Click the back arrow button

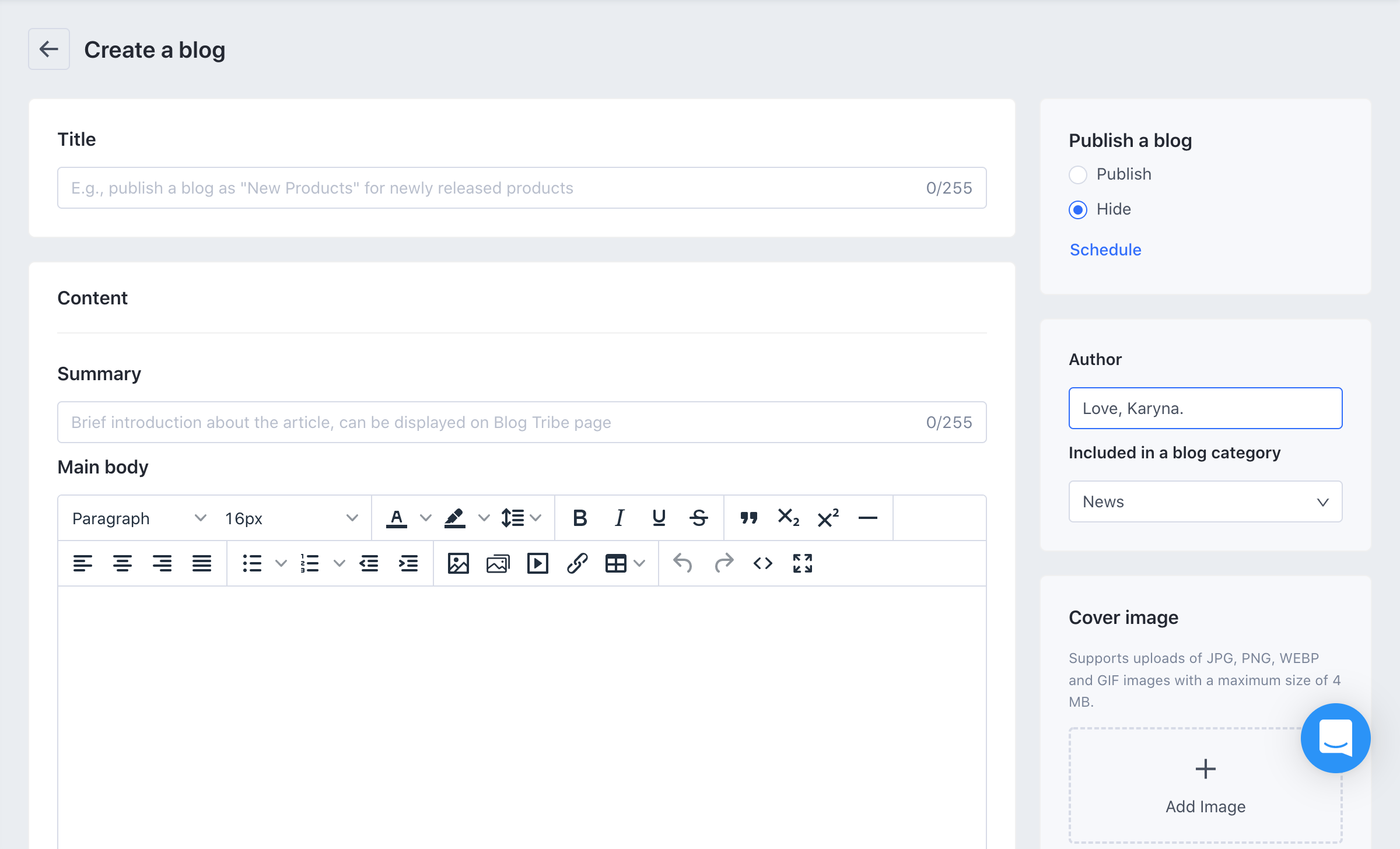(49, 49)
